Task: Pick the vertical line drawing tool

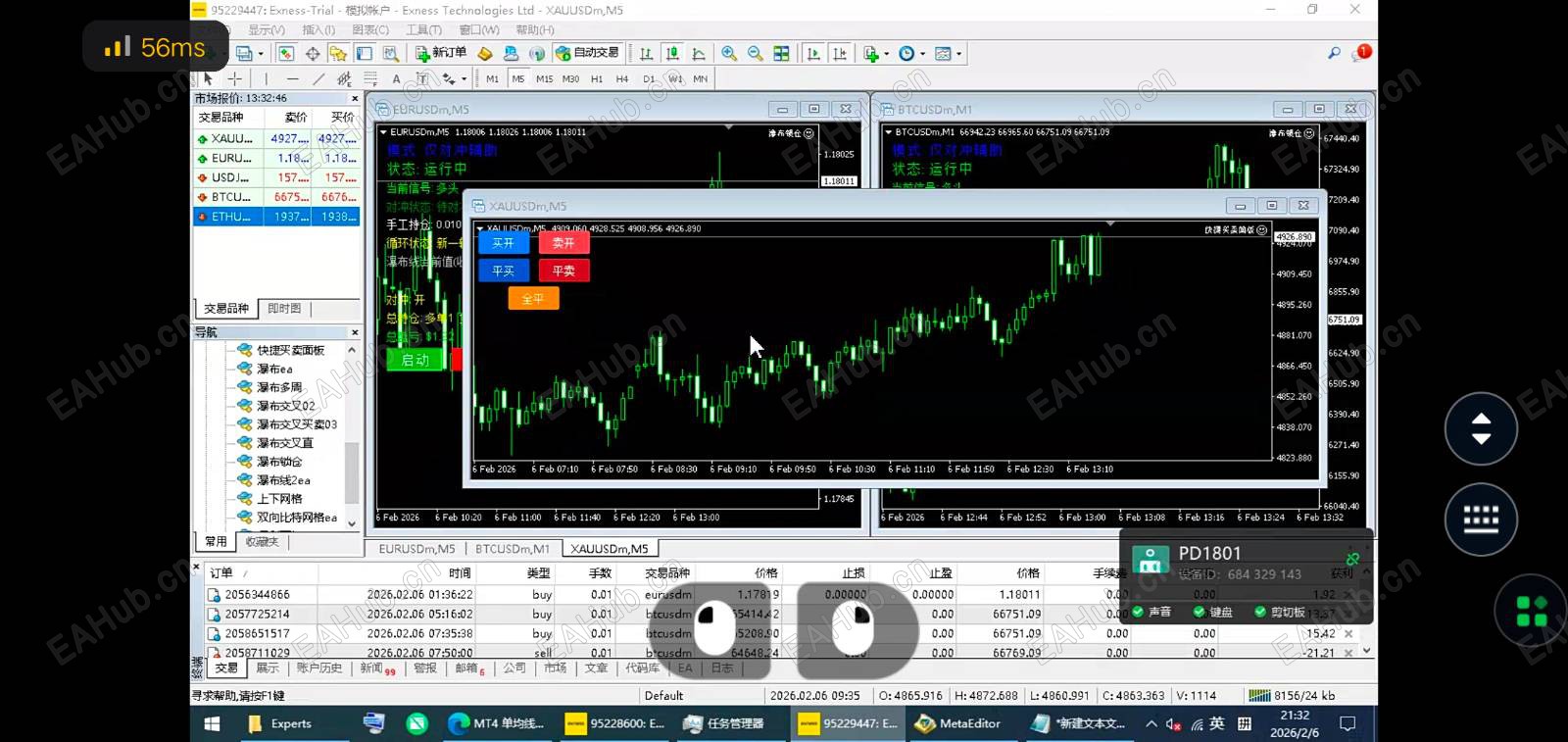Action: tap(266, 78)
